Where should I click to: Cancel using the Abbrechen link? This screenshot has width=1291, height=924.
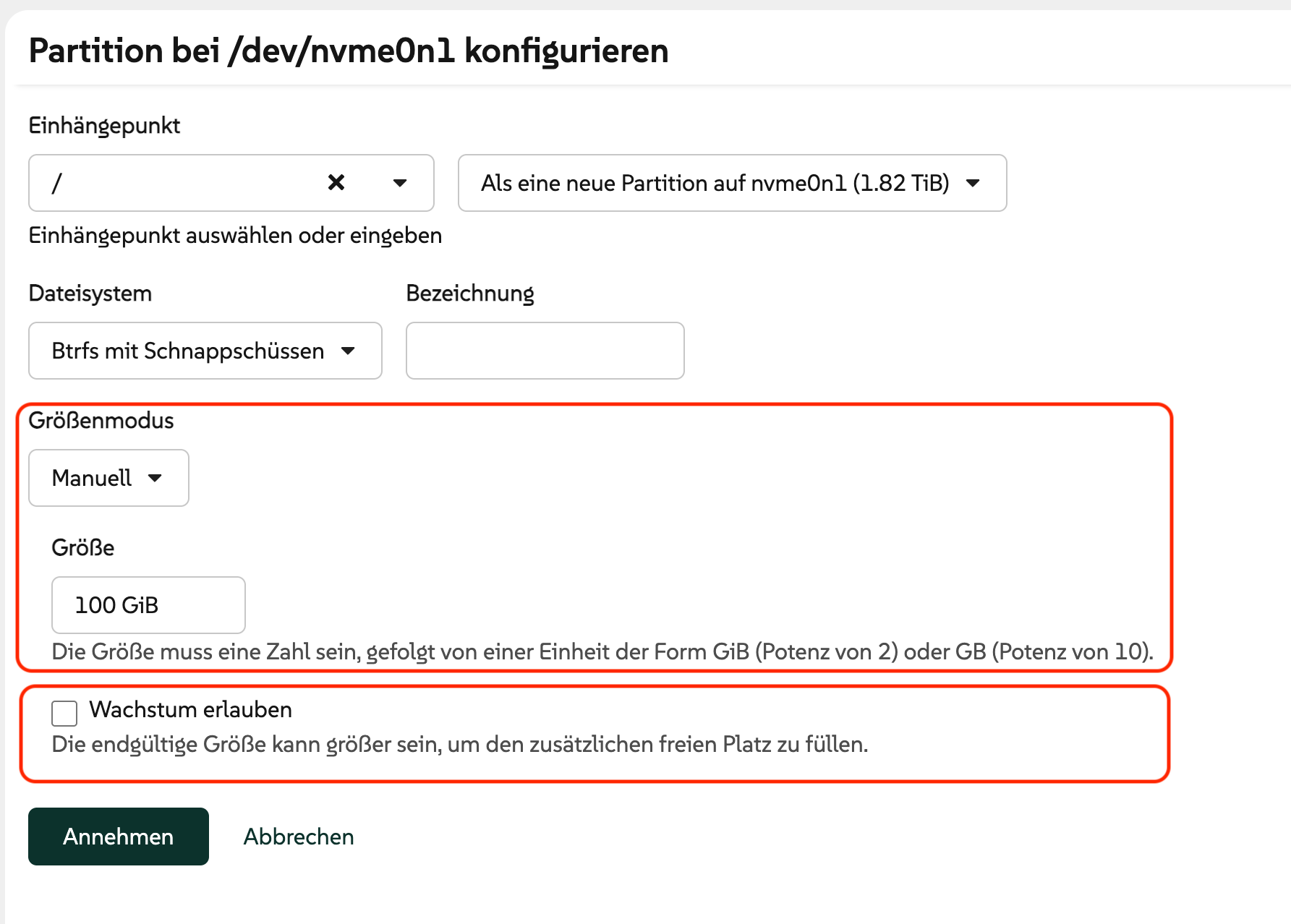tap(298, 837)
